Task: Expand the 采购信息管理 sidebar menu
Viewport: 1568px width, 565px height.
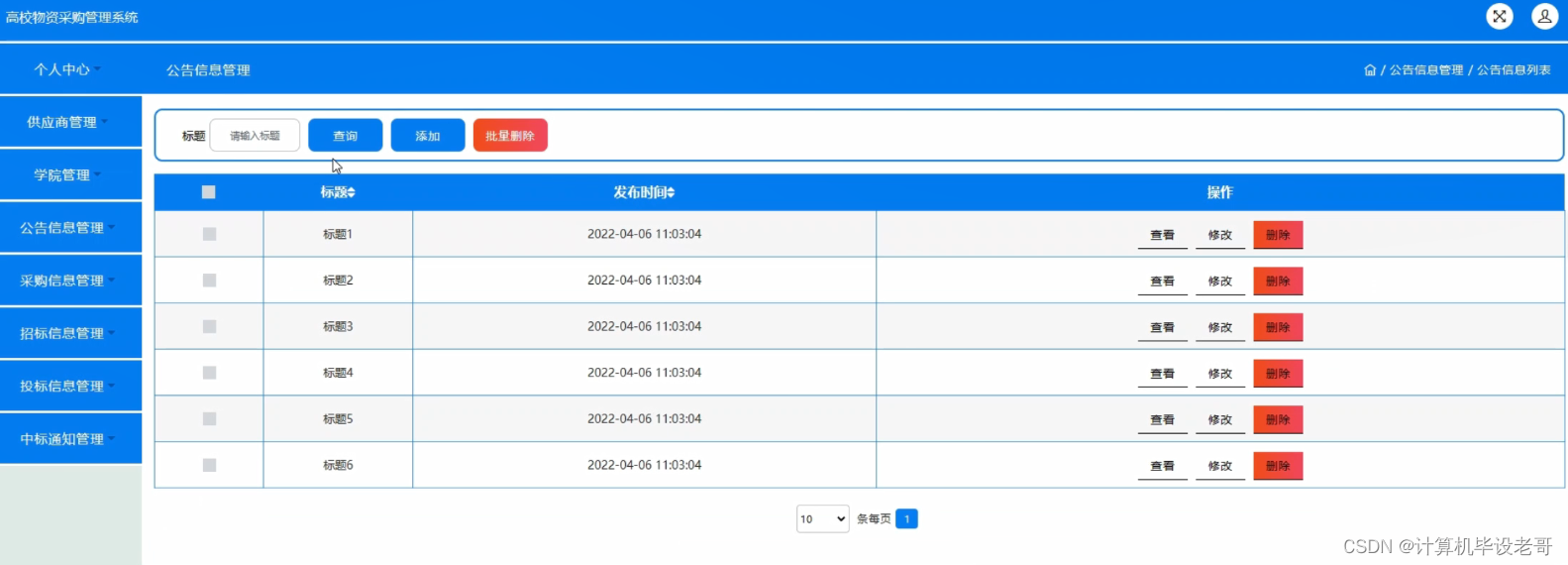Action: click(70, 281)
